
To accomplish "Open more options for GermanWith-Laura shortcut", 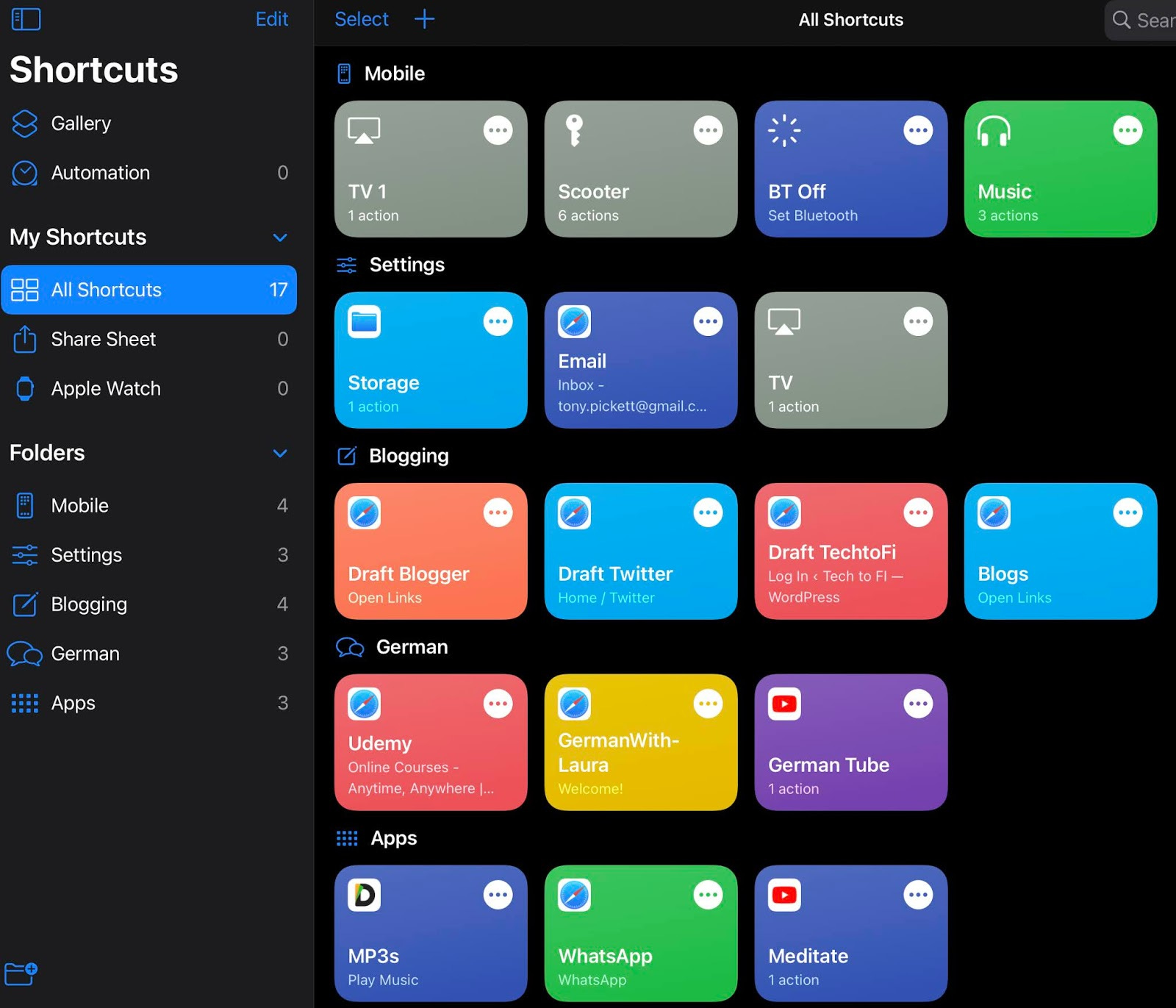I will coord(708,704).
